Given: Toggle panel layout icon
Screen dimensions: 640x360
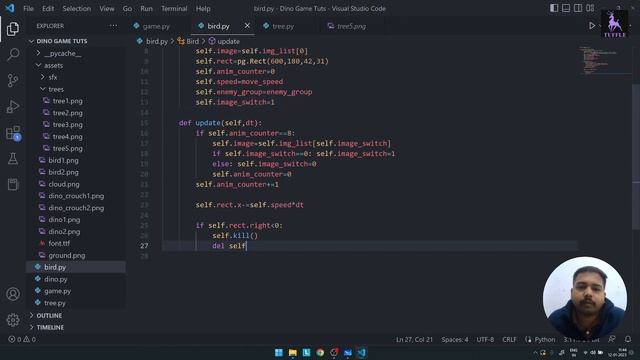Looking at the screenshot, I should pyautogui.click(x=566, y=8).
